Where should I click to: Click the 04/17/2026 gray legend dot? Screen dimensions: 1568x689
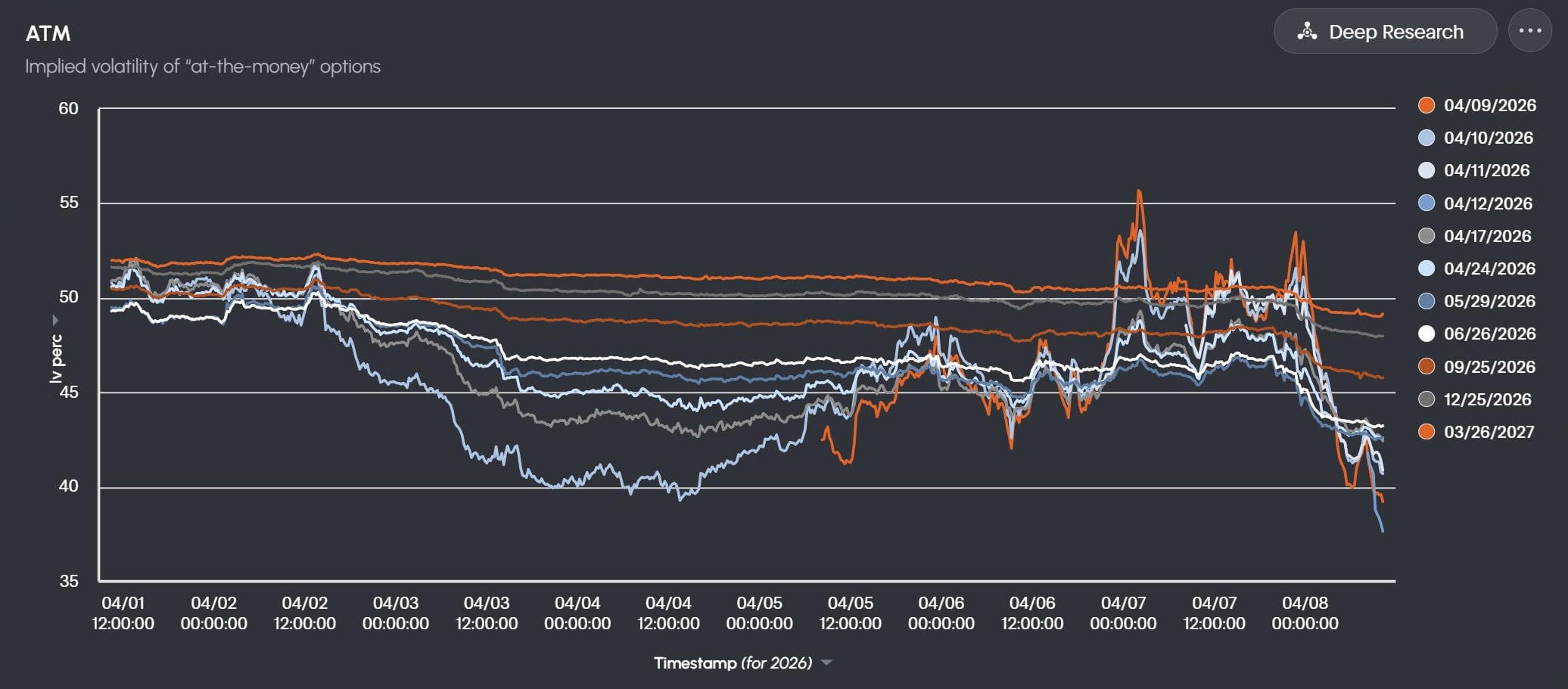click(1426, 236)
